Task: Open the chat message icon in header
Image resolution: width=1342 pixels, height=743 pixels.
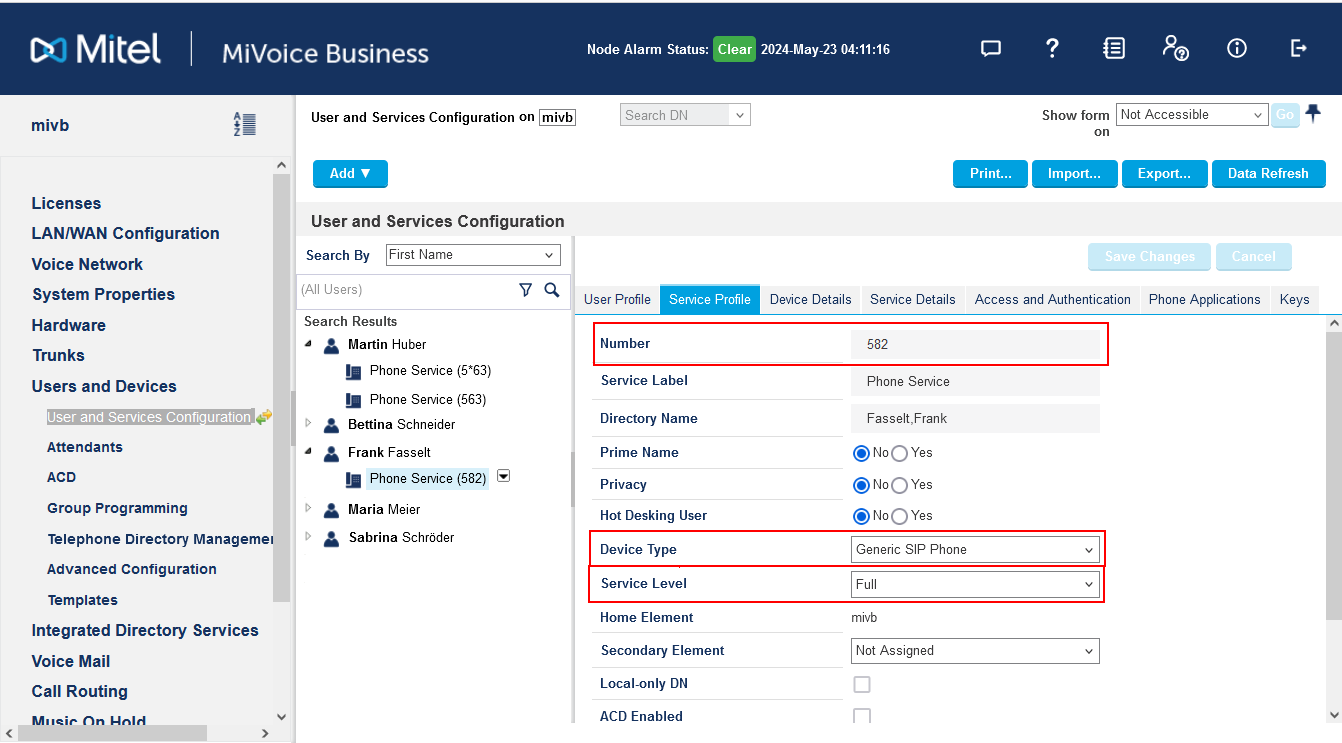Action: pyautogui.click(x=990, y=49)
